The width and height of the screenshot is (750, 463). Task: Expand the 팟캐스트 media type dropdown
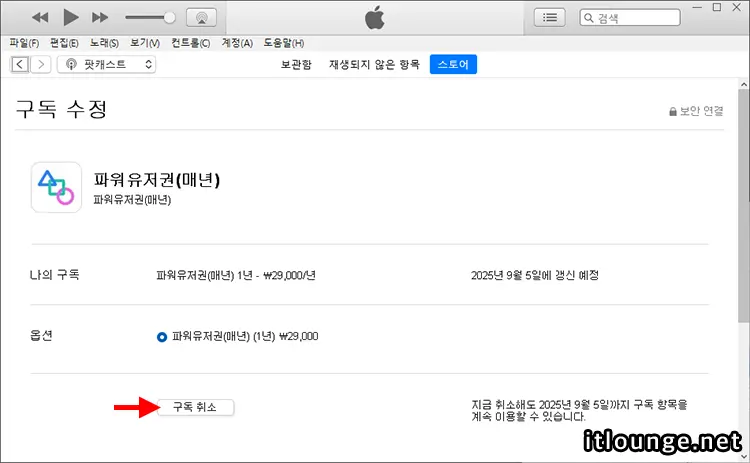click(107, 64)
